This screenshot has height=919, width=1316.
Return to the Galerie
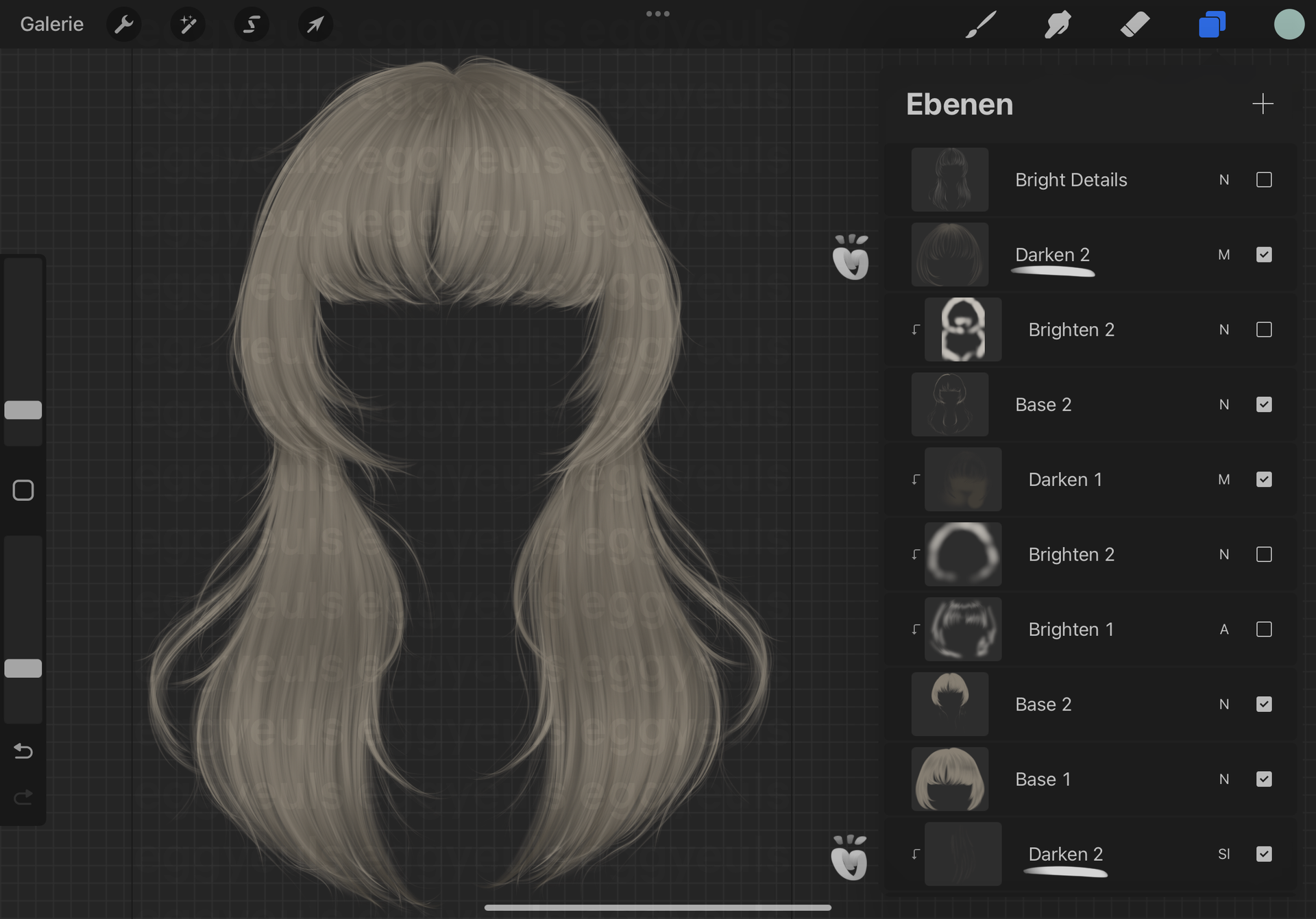[x=51, y=25]
